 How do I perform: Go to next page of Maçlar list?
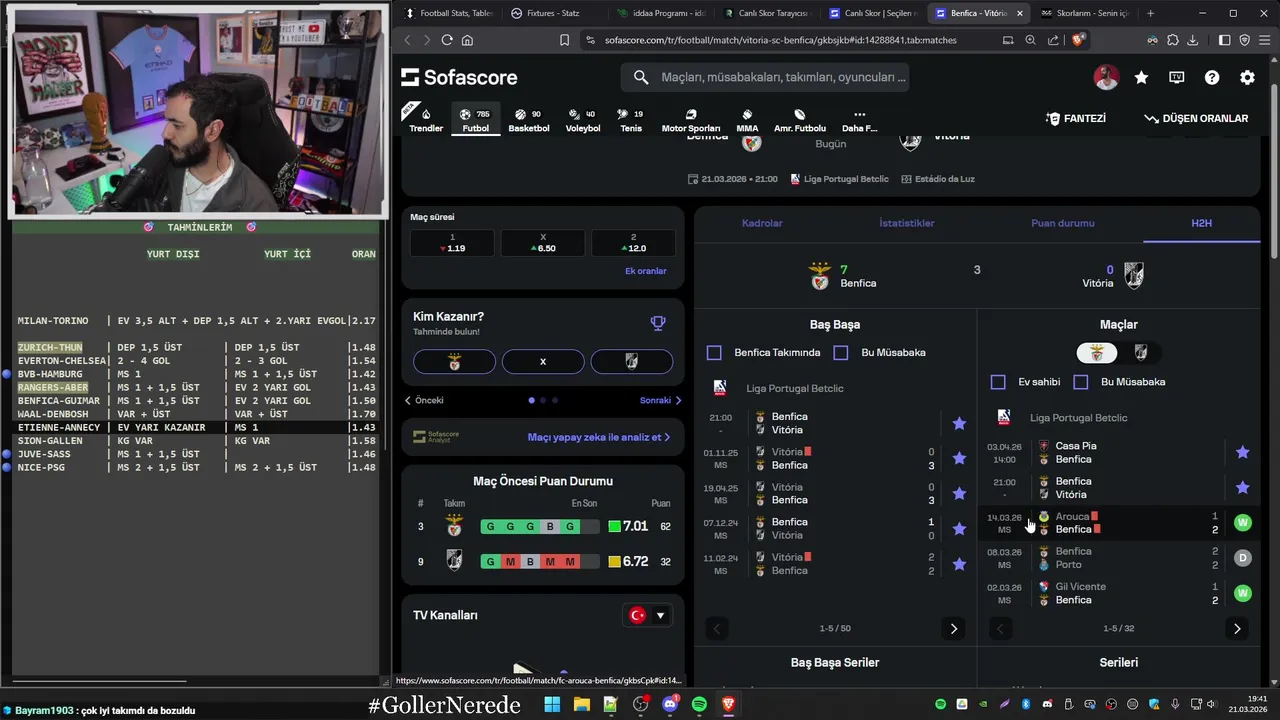[x=1237, y=629]
